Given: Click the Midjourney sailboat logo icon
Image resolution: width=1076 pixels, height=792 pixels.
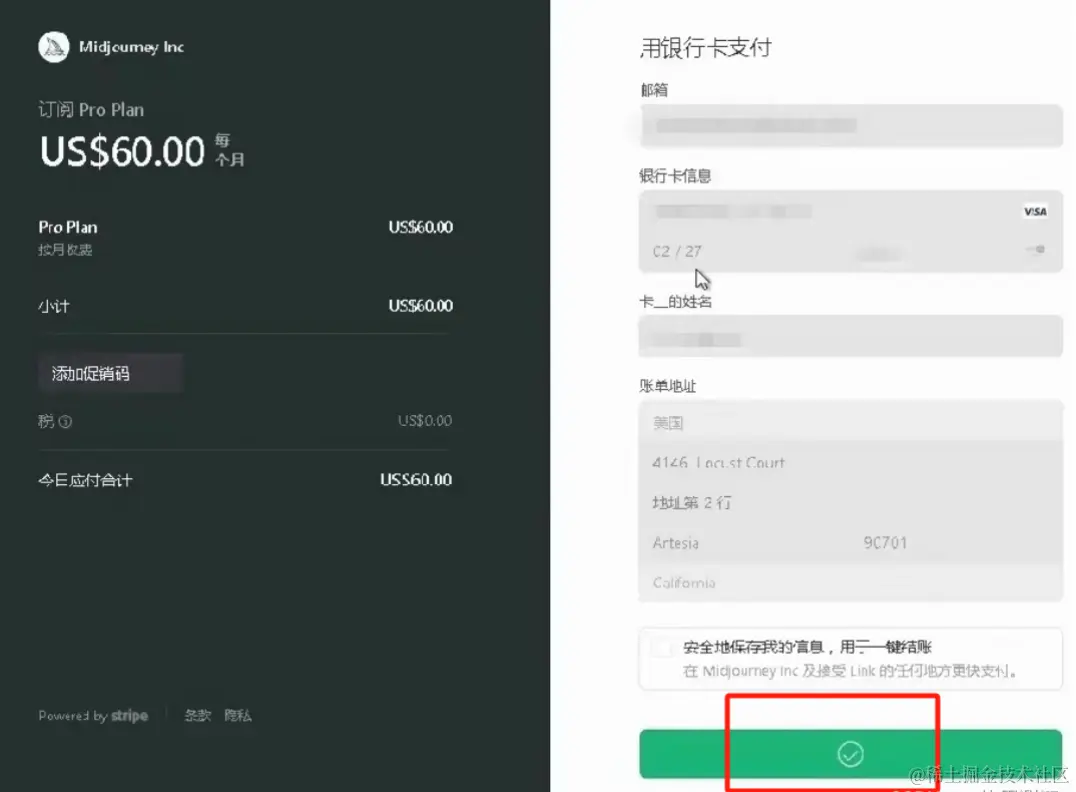Looking at the screenshot, I should [53, 47].
